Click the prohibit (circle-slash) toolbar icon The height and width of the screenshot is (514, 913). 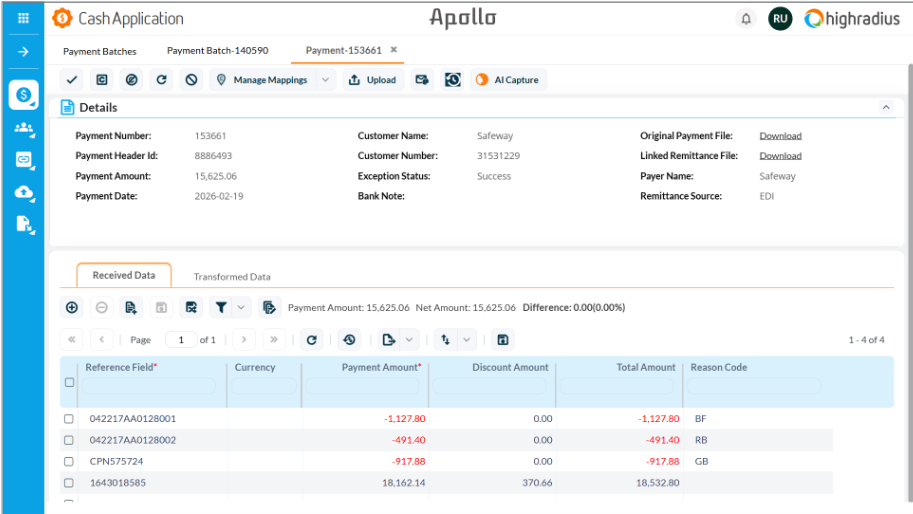[x=191, y=80]
